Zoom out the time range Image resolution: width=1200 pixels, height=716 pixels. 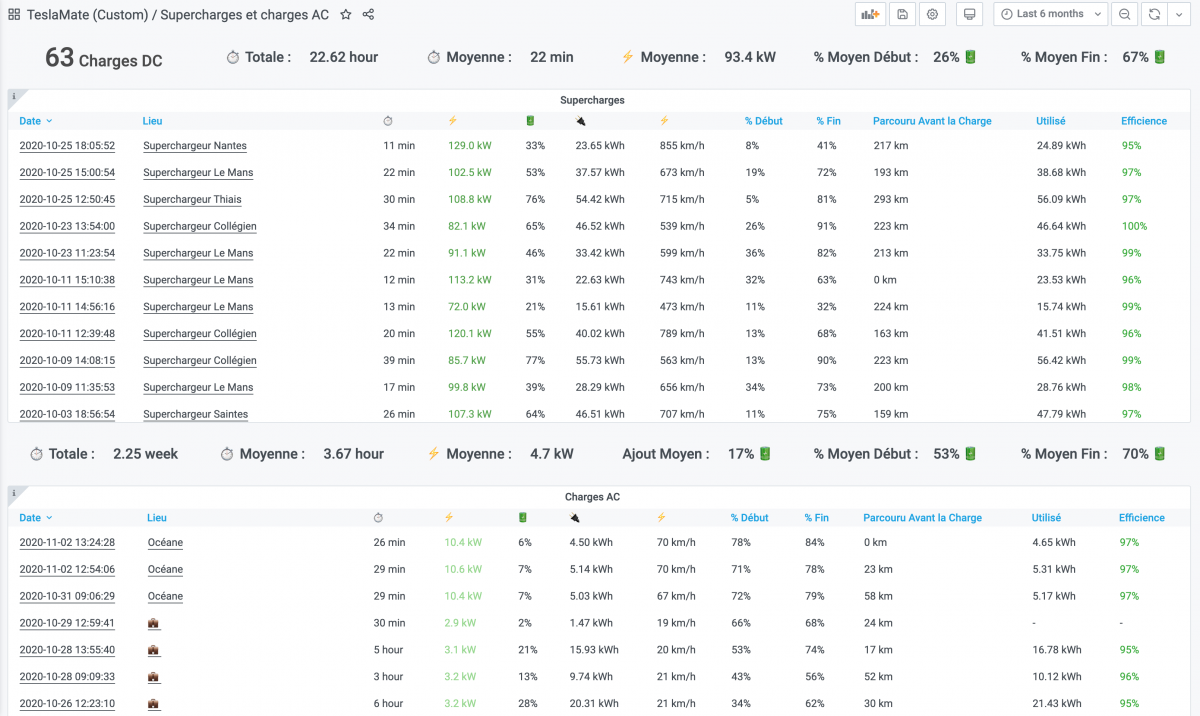click(1125, 14)
